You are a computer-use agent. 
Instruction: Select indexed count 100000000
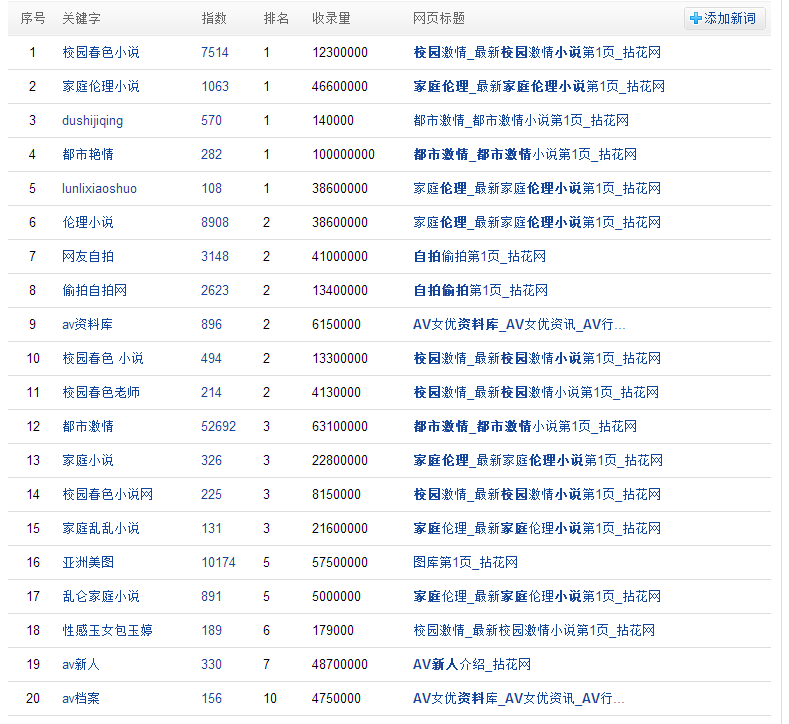coord(343,154)
